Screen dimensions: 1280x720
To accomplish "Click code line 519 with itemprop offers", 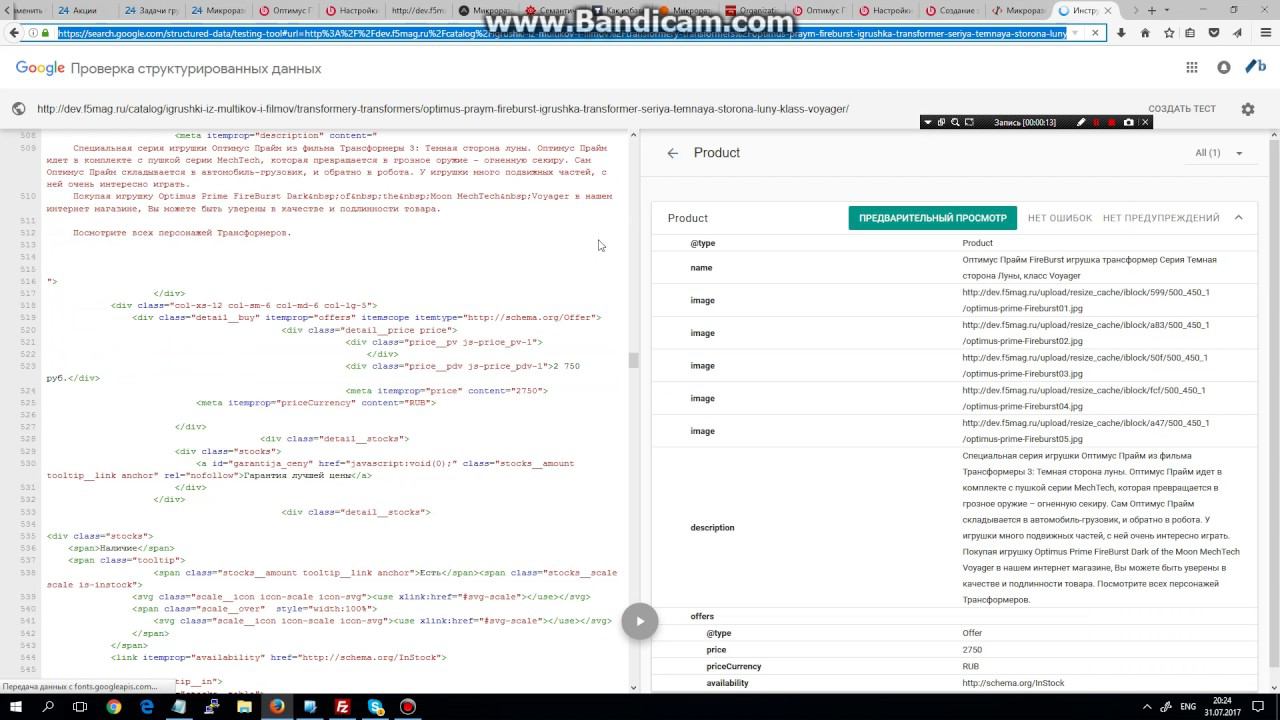I will coord(366,317).
